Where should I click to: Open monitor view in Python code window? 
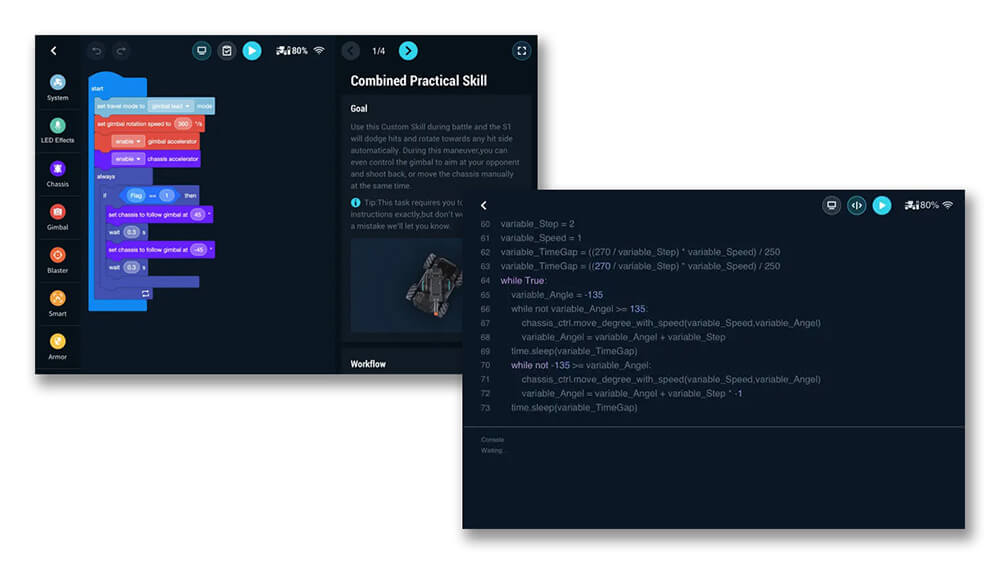[831, 205]
